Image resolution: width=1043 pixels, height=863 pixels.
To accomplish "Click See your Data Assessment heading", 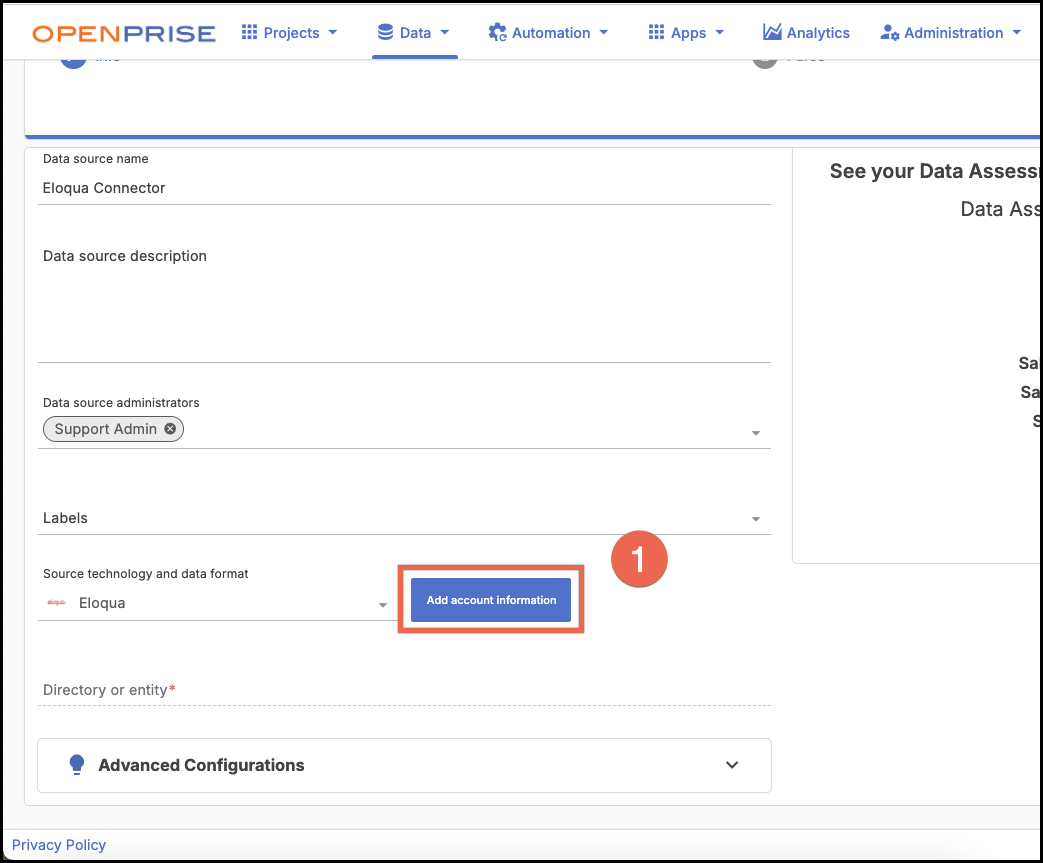I will click(x=935, y=172).
